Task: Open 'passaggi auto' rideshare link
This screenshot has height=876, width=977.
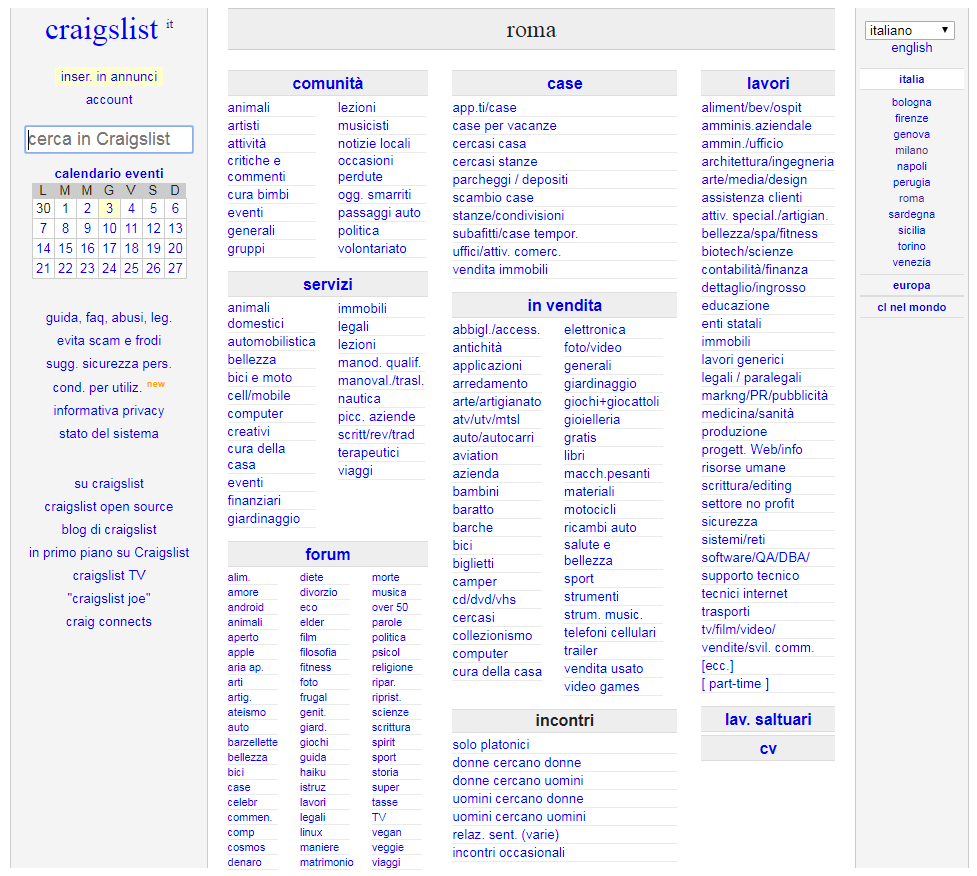Action: click(x=379, y=212)
